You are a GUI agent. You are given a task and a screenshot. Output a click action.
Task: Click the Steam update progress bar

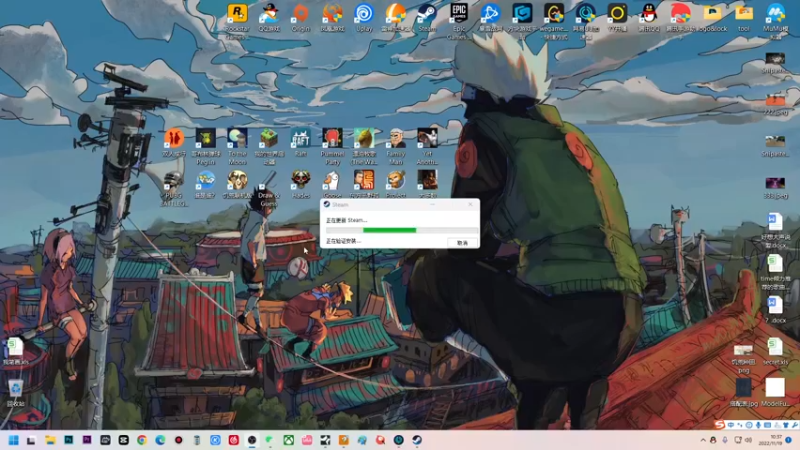click(x=402, y=231)
